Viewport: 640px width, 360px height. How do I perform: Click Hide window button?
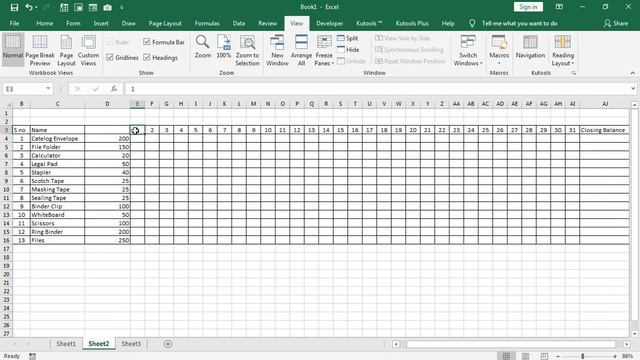(x=348, y=49)
